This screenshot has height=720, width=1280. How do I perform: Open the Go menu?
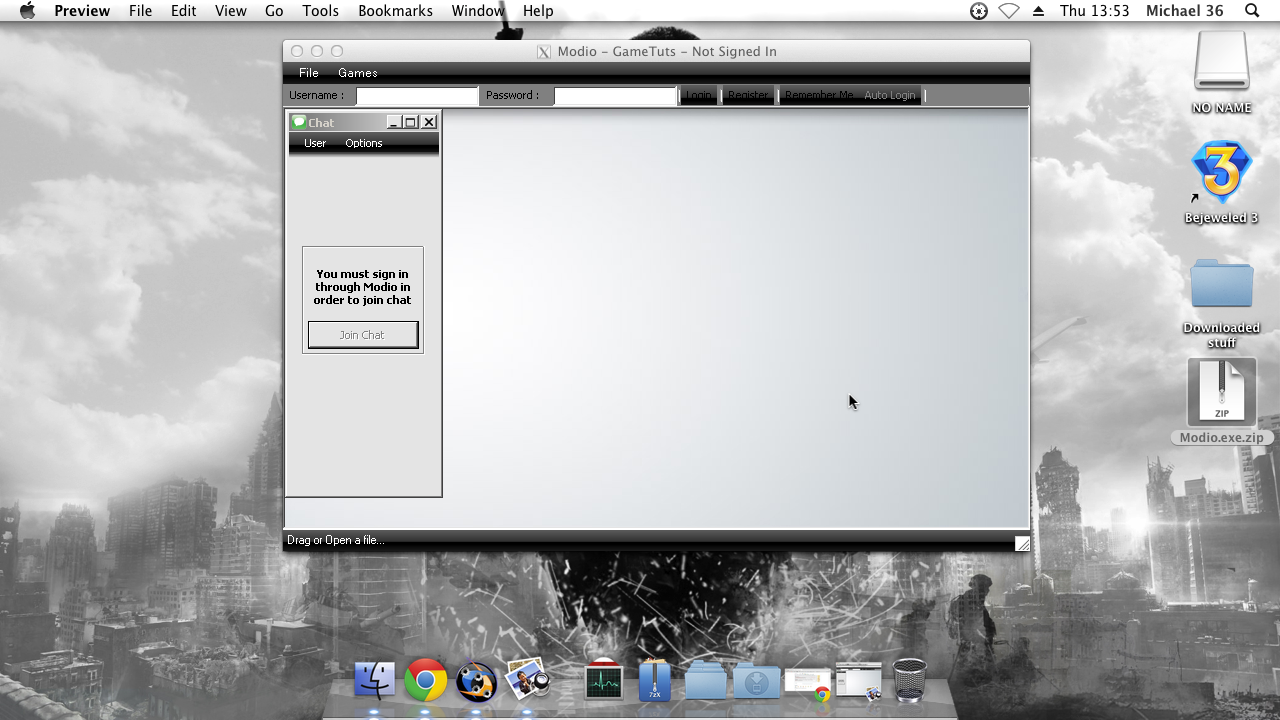pyautogui.click(x=274, y=11)
